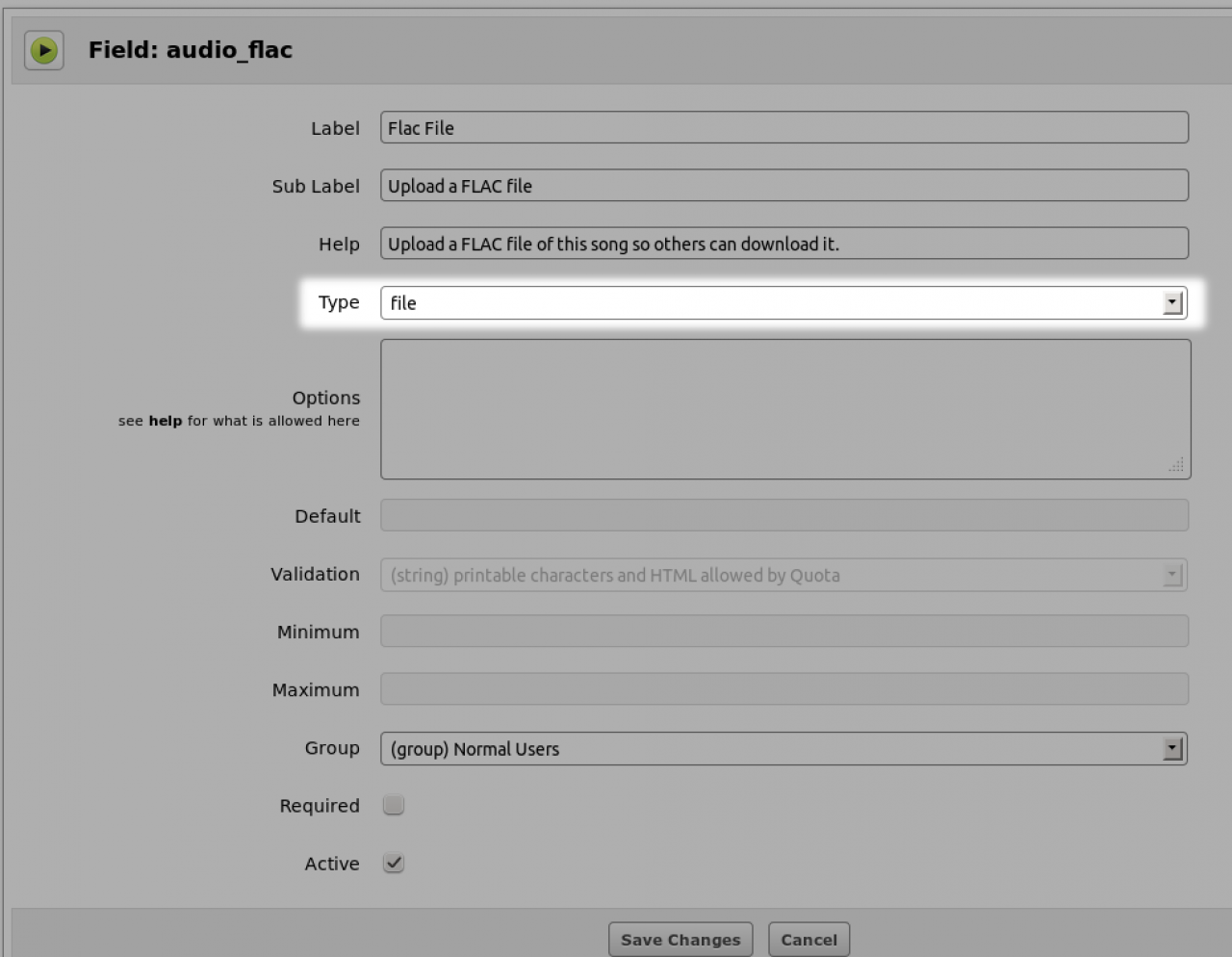Screen dimensions: 1232x957
Task: Enable the Required checkbox
Action: [394, 805]
